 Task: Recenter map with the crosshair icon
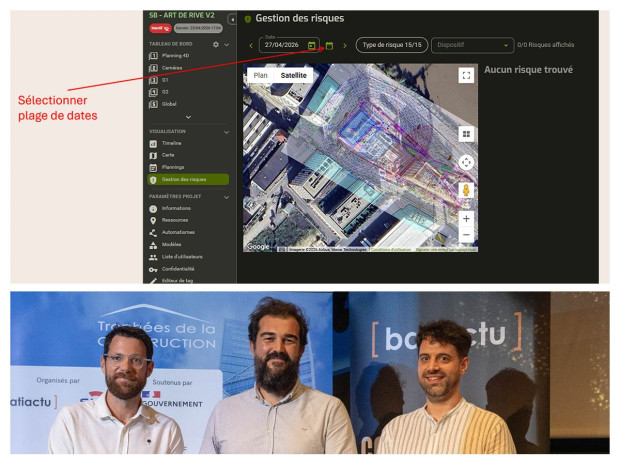click(466, 163)
